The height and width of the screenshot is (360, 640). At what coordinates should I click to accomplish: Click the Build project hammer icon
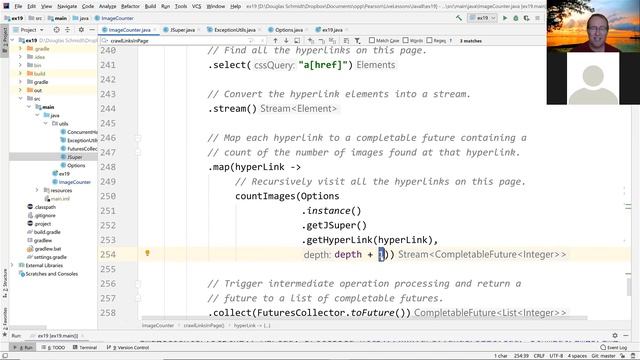coord(459,18)
